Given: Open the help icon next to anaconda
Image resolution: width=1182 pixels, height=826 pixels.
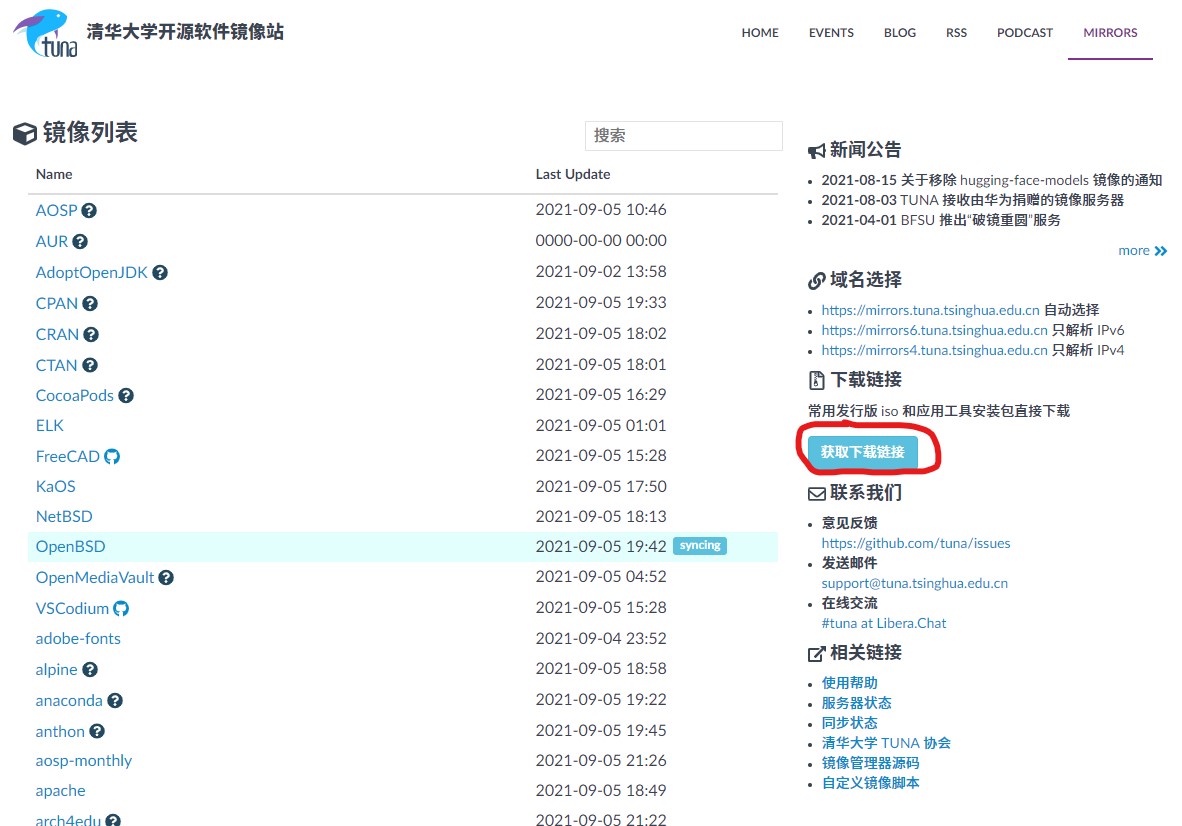Looking at the screenshot, I should [x=115, y=701].
